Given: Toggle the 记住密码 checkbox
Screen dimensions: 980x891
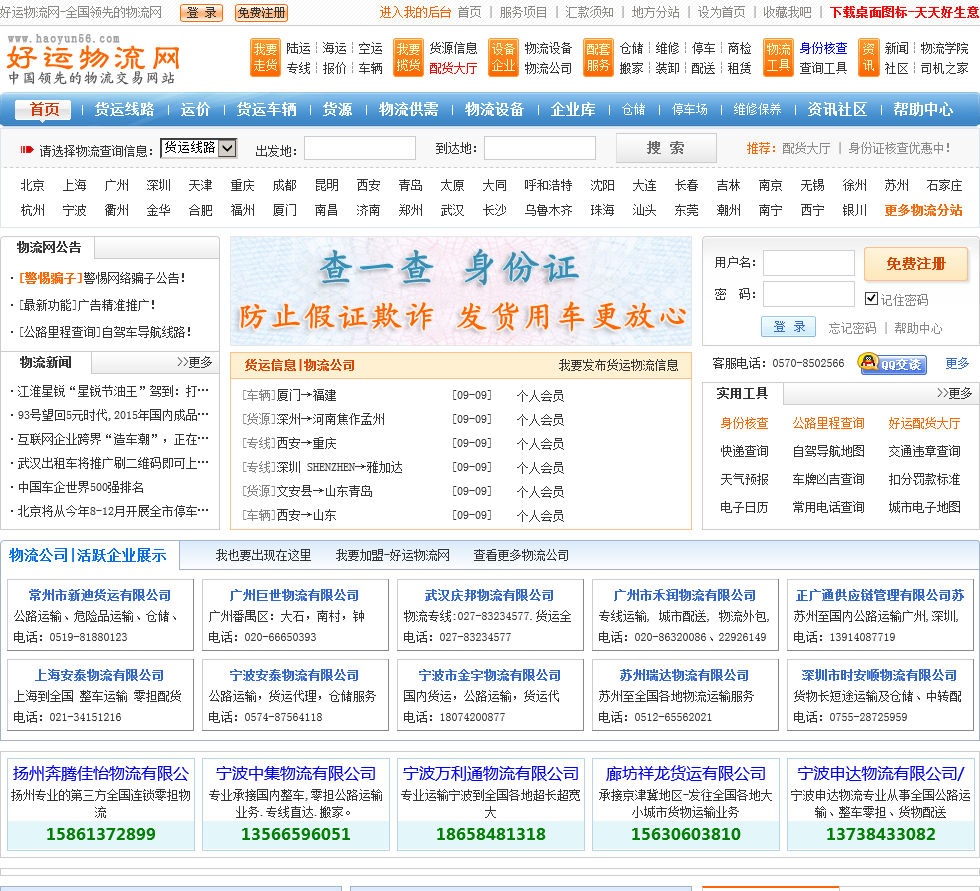Looking at the screenshot, I should tap(871, 299).
